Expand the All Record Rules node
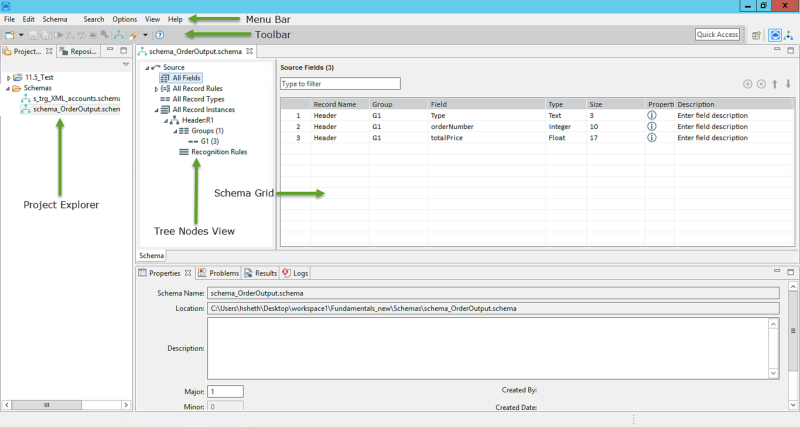 [x=156, y=89]
